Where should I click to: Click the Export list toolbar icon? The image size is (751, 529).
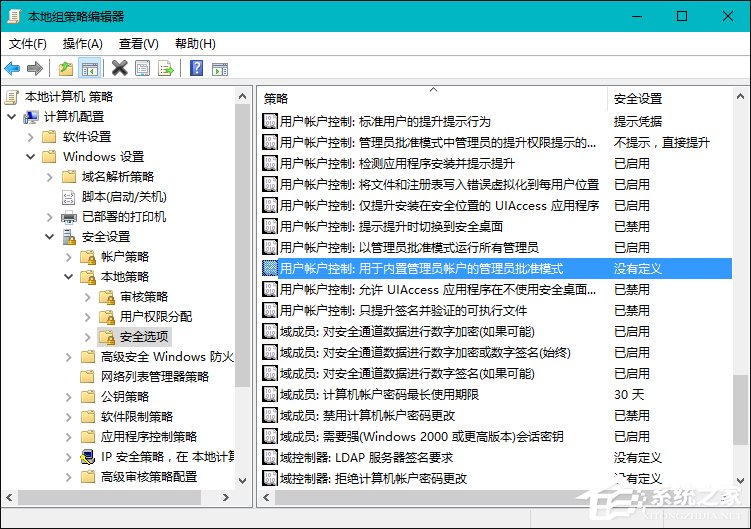[x=166, y=69]
